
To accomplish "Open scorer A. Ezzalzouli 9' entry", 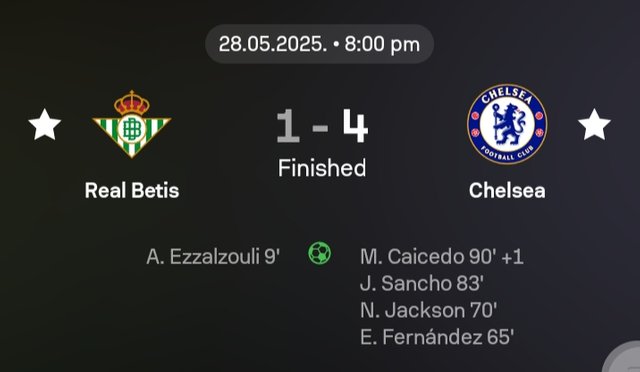I will pos(213,257).
